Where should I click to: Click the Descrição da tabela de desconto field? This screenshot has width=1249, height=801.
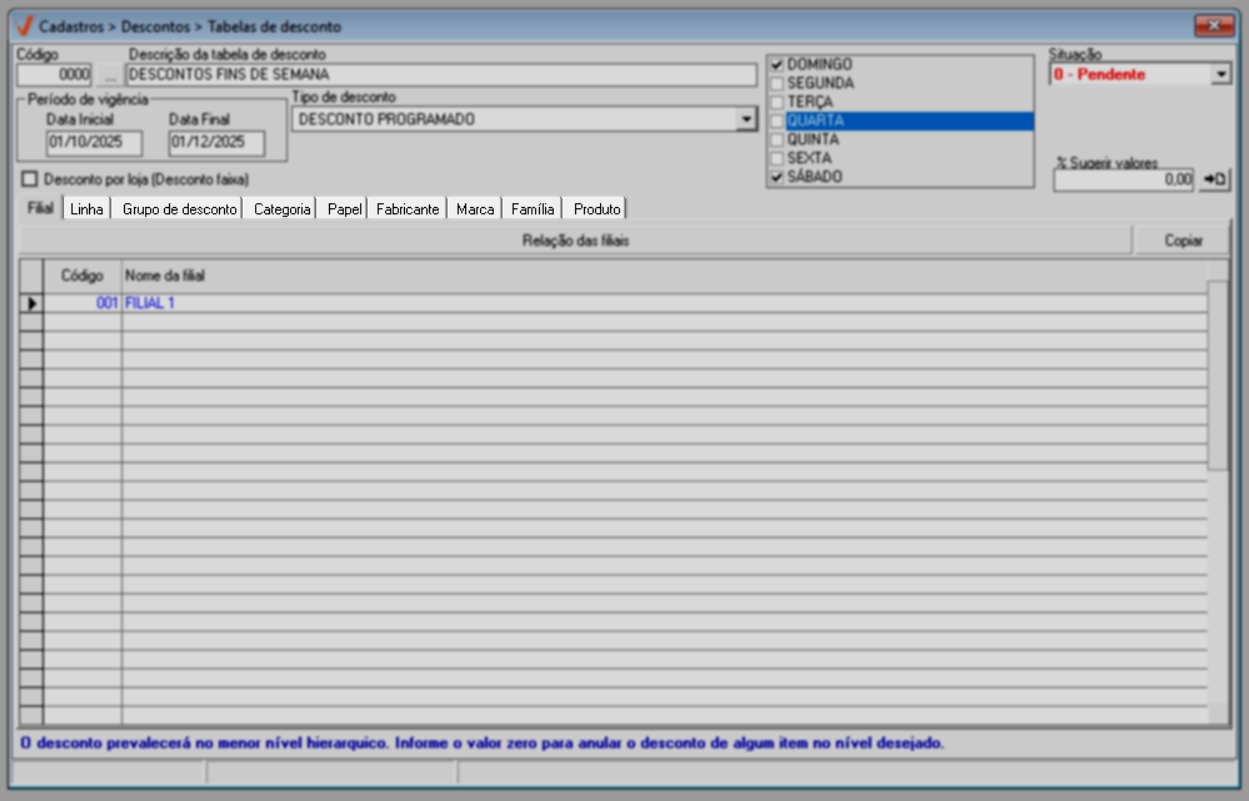441,75
